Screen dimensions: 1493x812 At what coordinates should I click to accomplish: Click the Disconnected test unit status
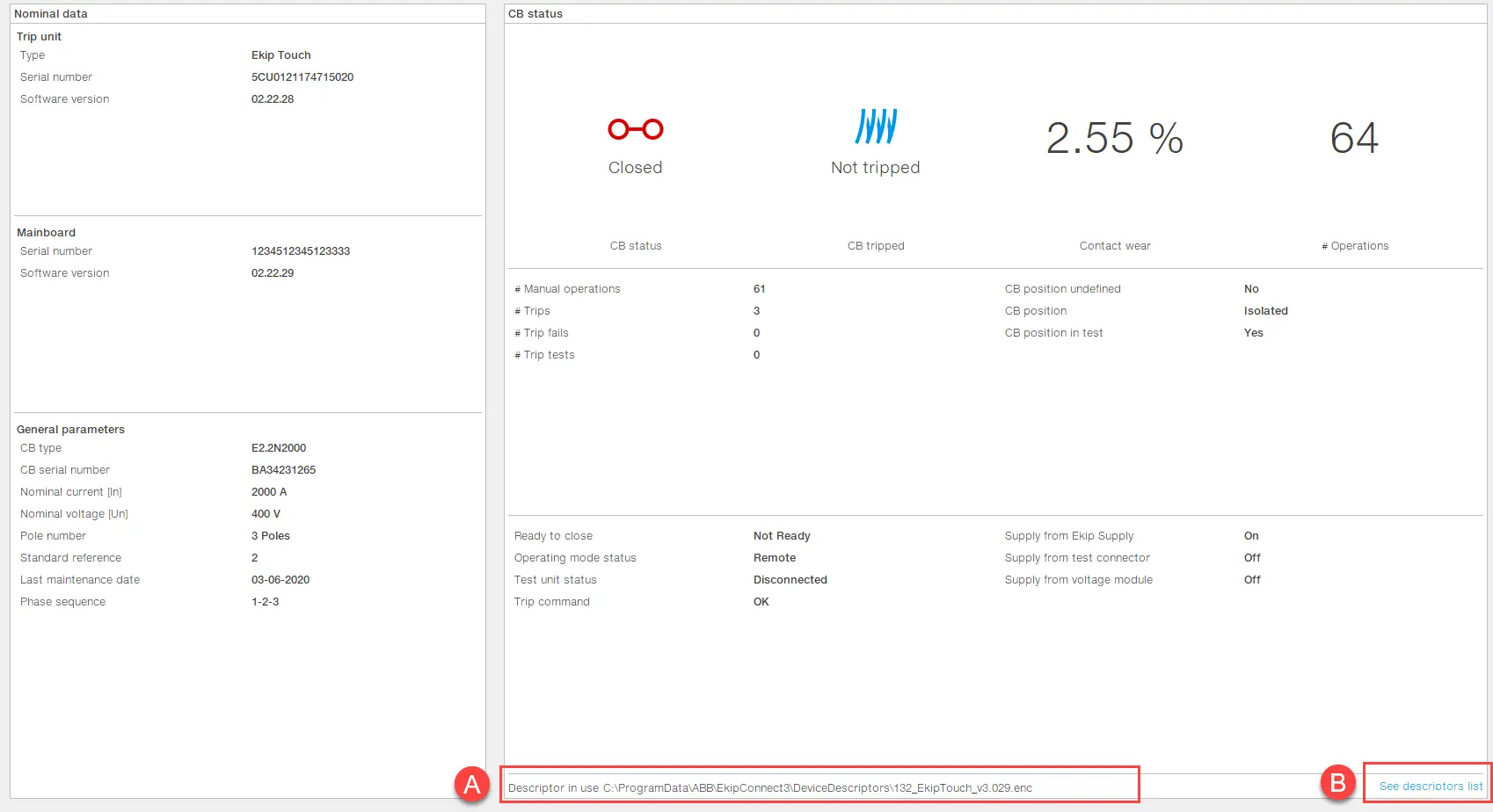coord(790,580)
